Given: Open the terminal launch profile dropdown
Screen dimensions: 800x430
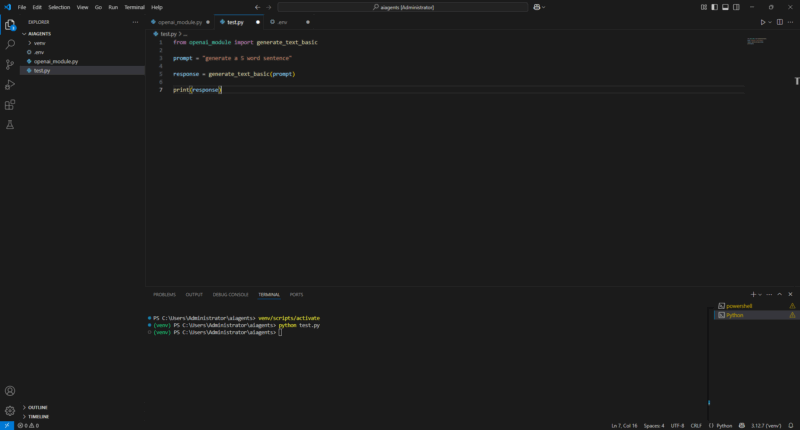Looking at the screenshot, I should pos(760,294).
